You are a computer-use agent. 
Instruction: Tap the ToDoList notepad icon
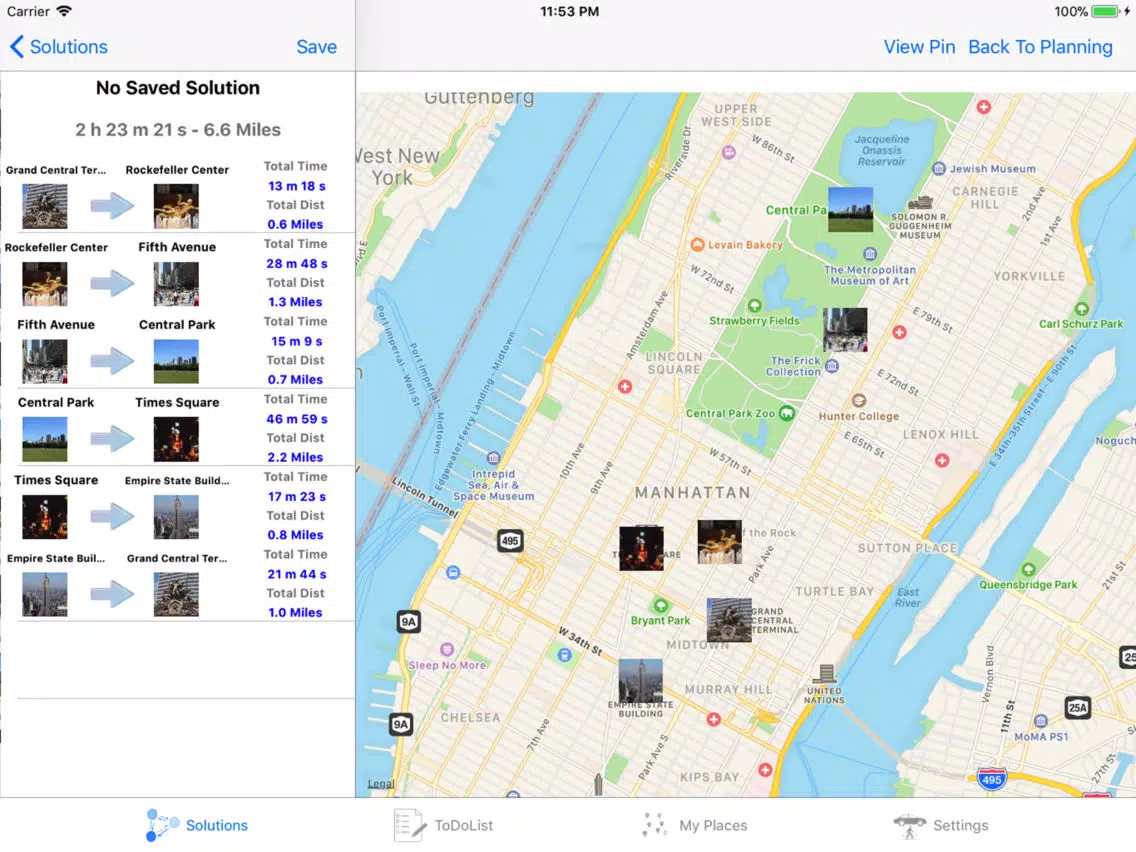pyautogui.click(x=409, y=825)
